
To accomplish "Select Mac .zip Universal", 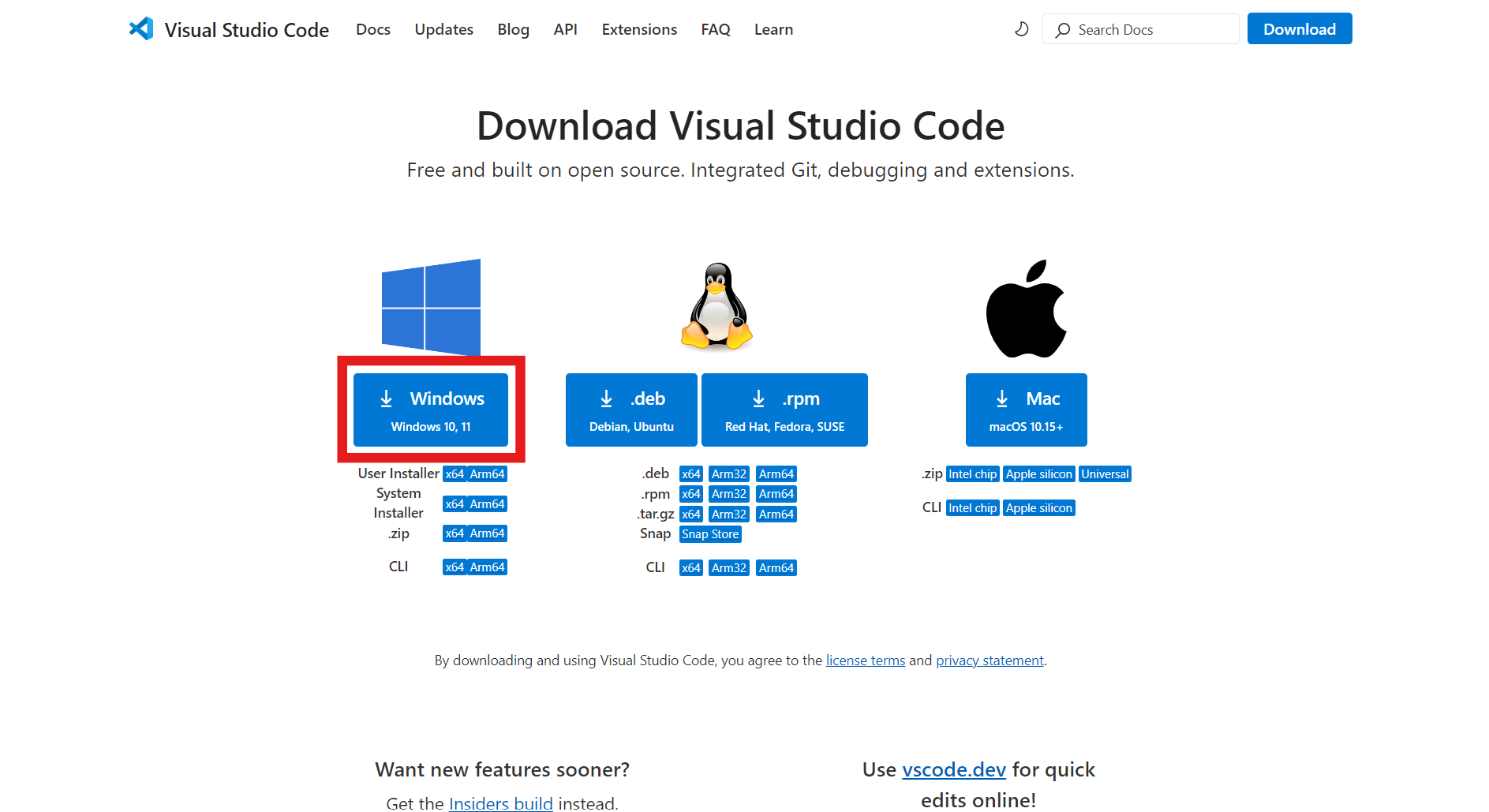I will tap(1106, 474).
